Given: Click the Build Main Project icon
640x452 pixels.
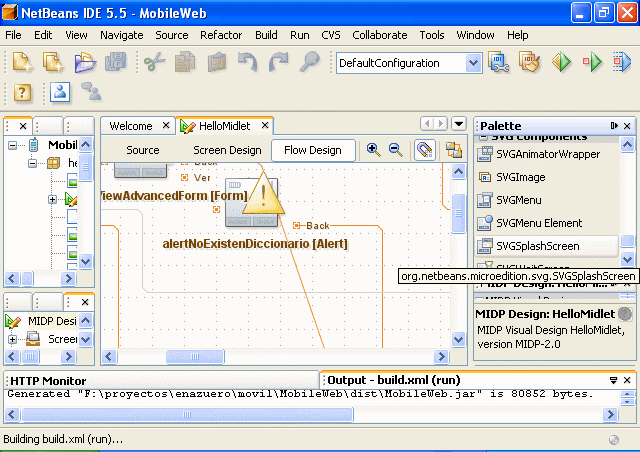Looking at the screenshot, I should (x=498, y=62).
